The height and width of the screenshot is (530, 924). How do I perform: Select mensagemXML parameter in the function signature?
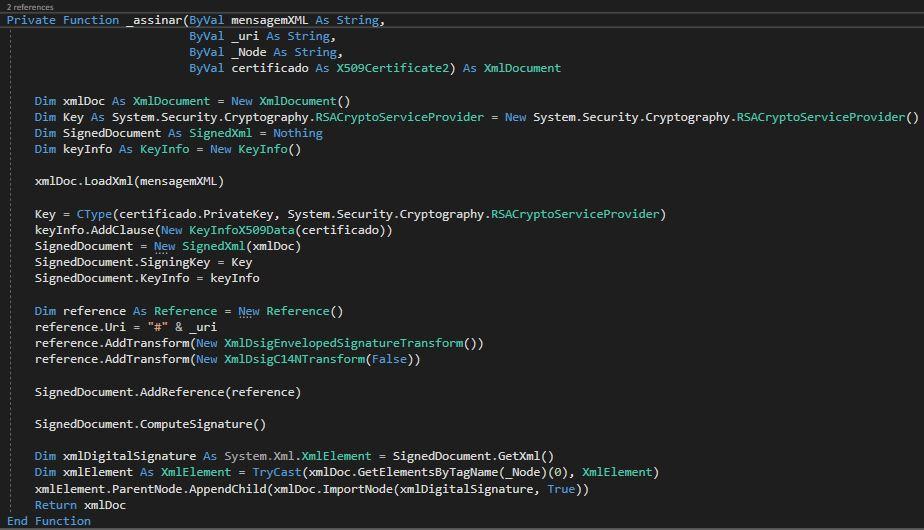pyautogui.click(x=269, y=20)
